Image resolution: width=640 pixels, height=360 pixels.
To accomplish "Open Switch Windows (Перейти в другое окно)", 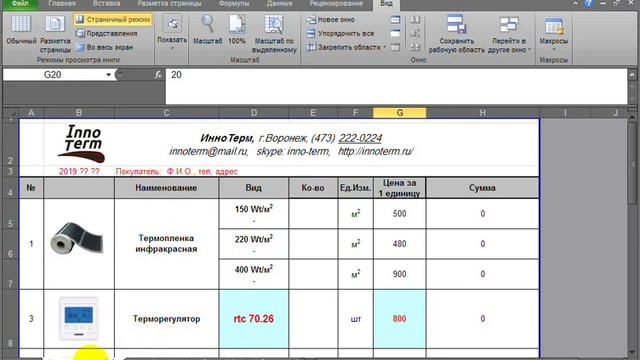I will (x=509, y=34).
